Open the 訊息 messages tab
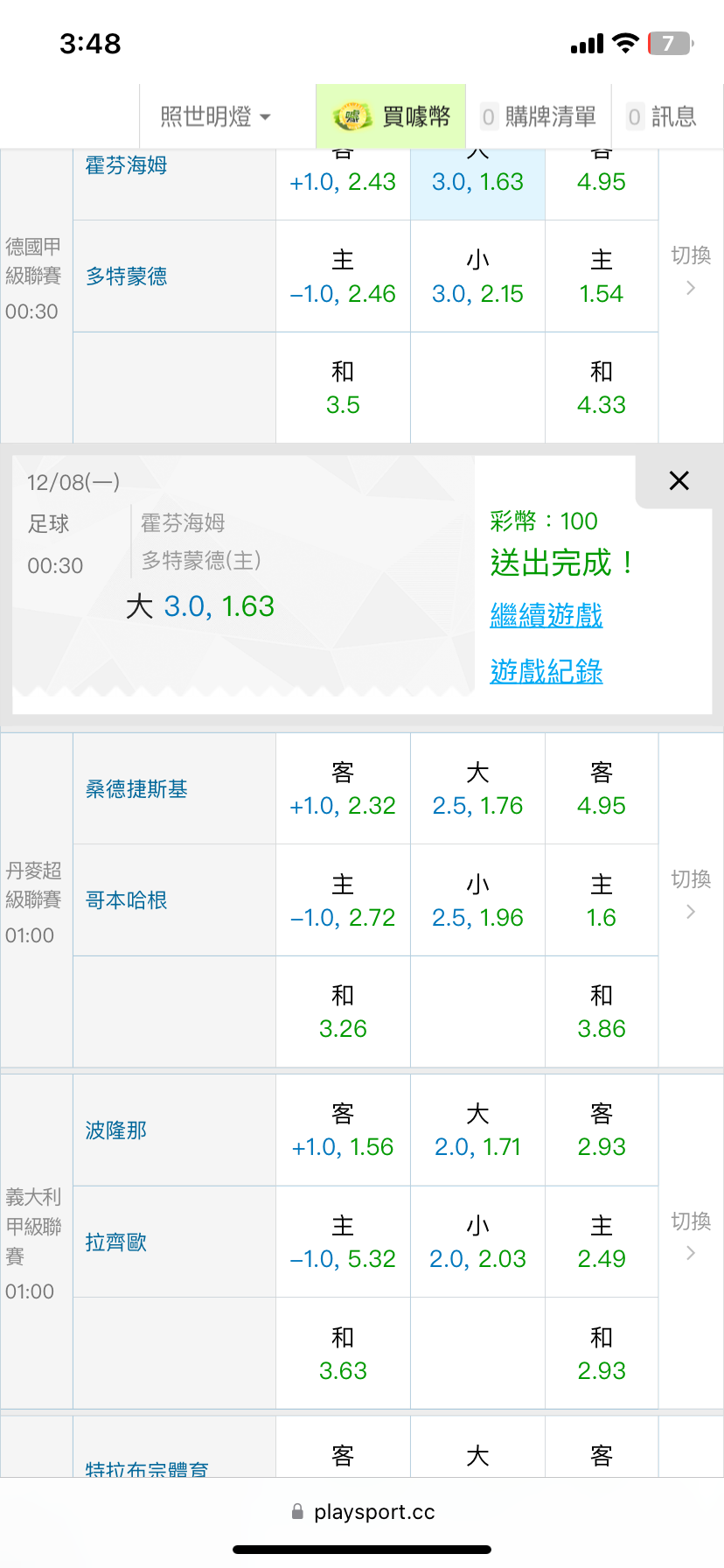The width and height of the screenshot is (724, 1568). pos(662,116)
